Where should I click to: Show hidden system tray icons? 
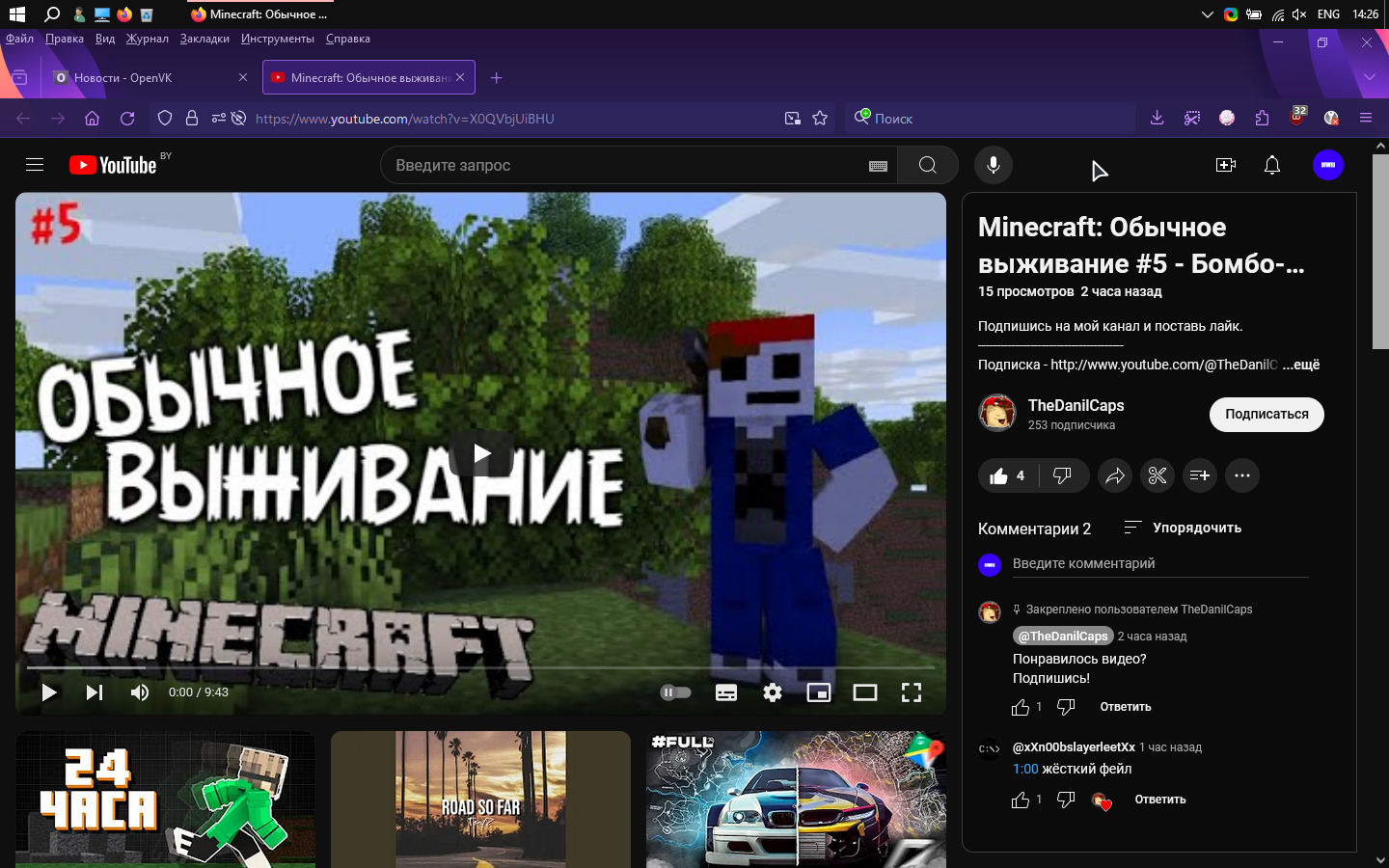(1207, 14)
